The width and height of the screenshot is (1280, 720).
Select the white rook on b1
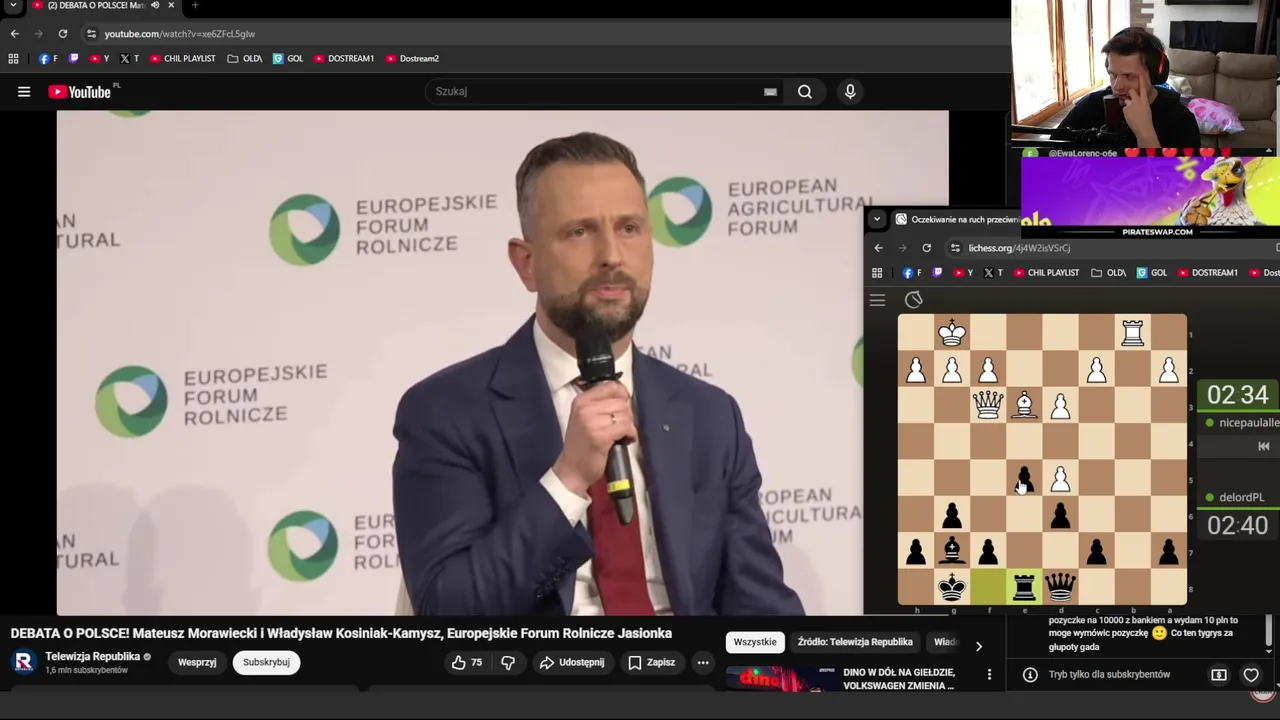click(1132, 333)
